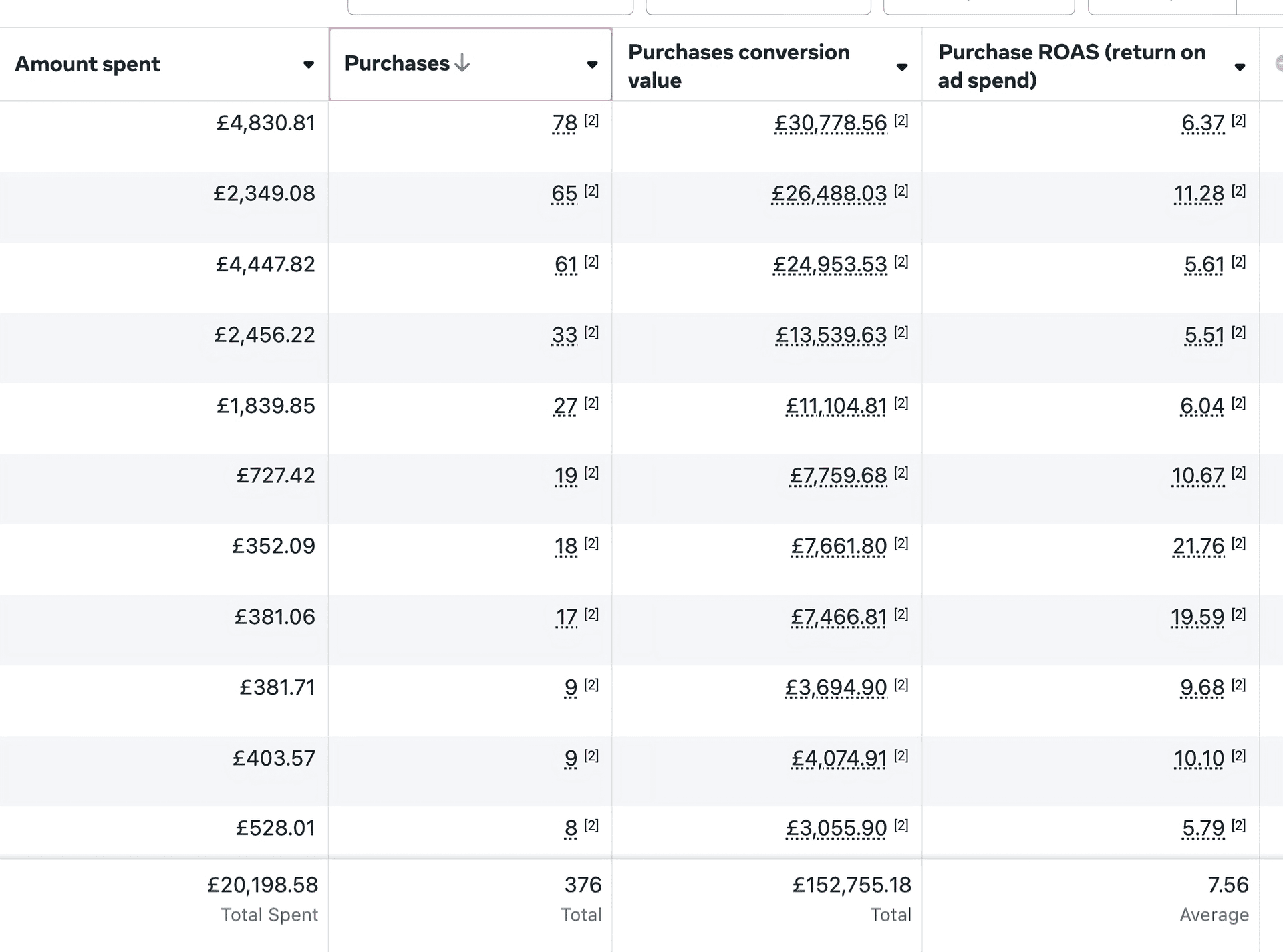The image size is (1283, 952).
Task: Click footnote [2] marker next to 21.76 ROAS
Action: 1238,544
